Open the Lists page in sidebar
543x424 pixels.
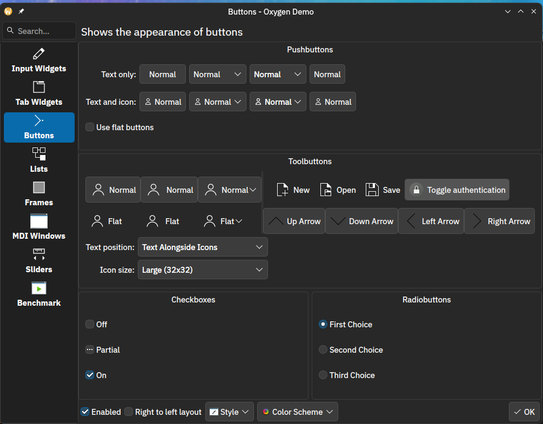[39, 160]
